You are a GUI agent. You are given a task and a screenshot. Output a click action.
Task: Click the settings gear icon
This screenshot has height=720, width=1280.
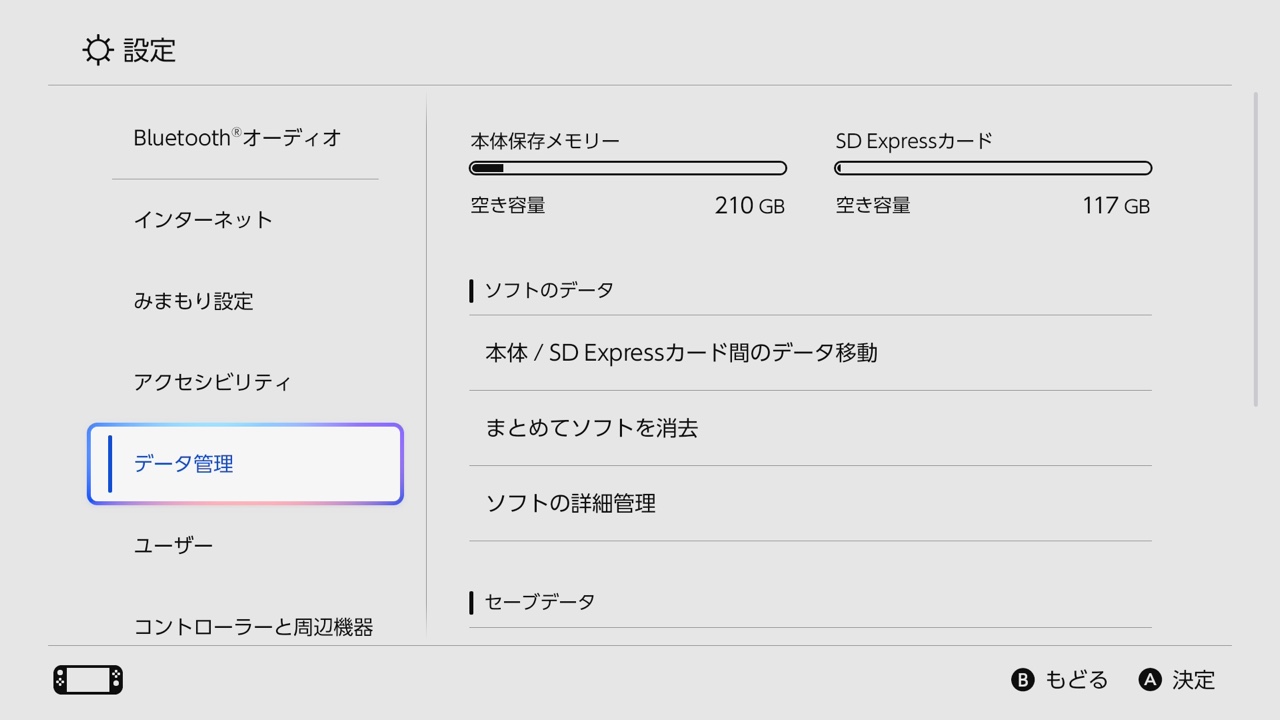pyautogui.click(x=97, y=50)
